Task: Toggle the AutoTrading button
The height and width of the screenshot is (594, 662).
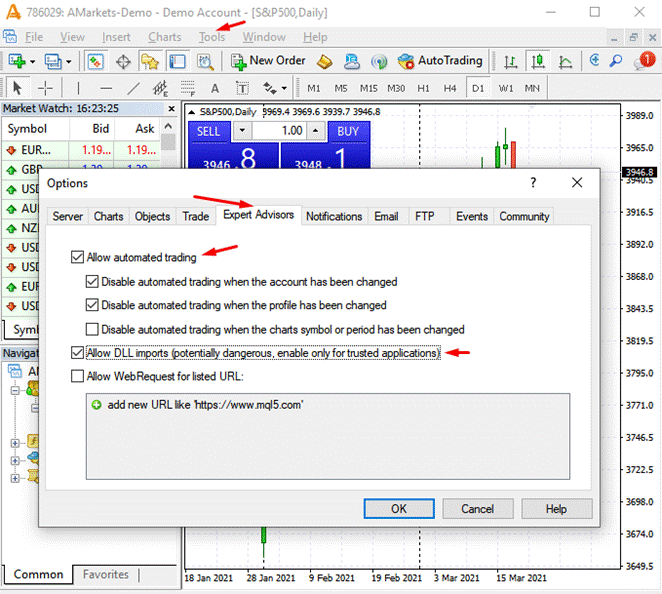Action: click(440, 61)
